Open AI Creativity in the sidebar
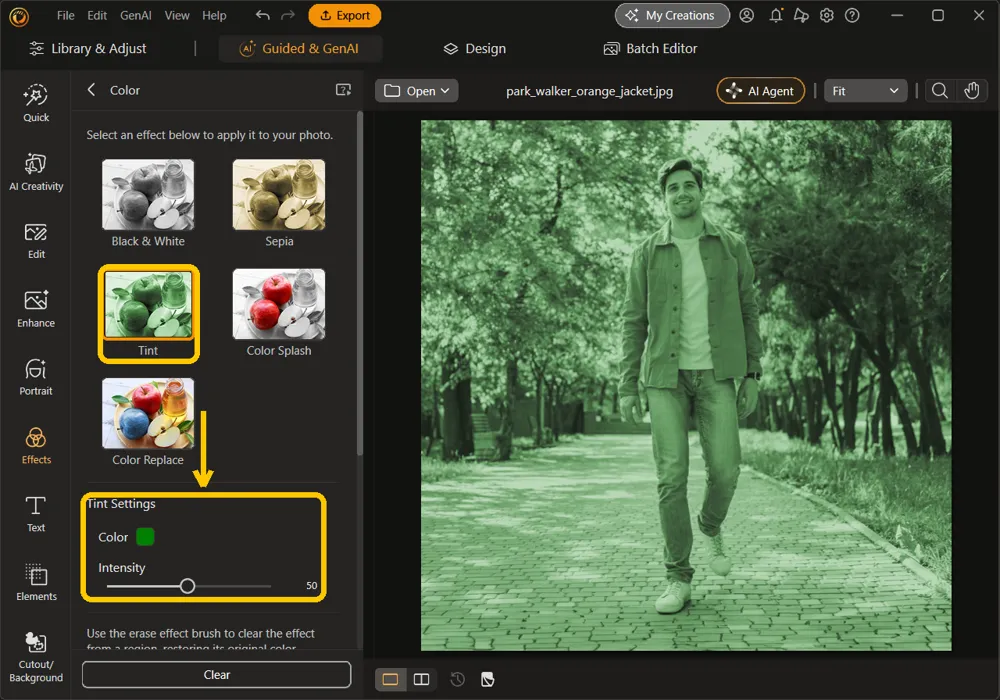Viewport: 1000px width, 700px height. pyautogui.click(x=36, y=171)
